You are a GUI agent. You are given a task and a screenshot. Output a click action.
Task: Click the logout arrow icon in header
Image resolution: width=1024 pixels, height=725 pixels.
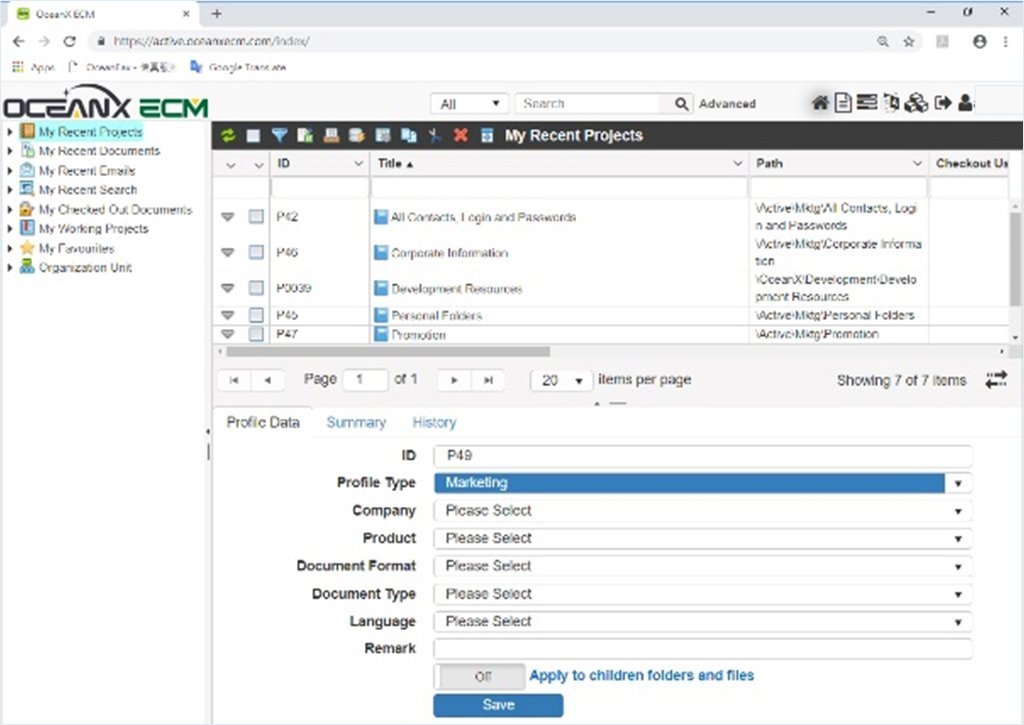tap(942, 103)
